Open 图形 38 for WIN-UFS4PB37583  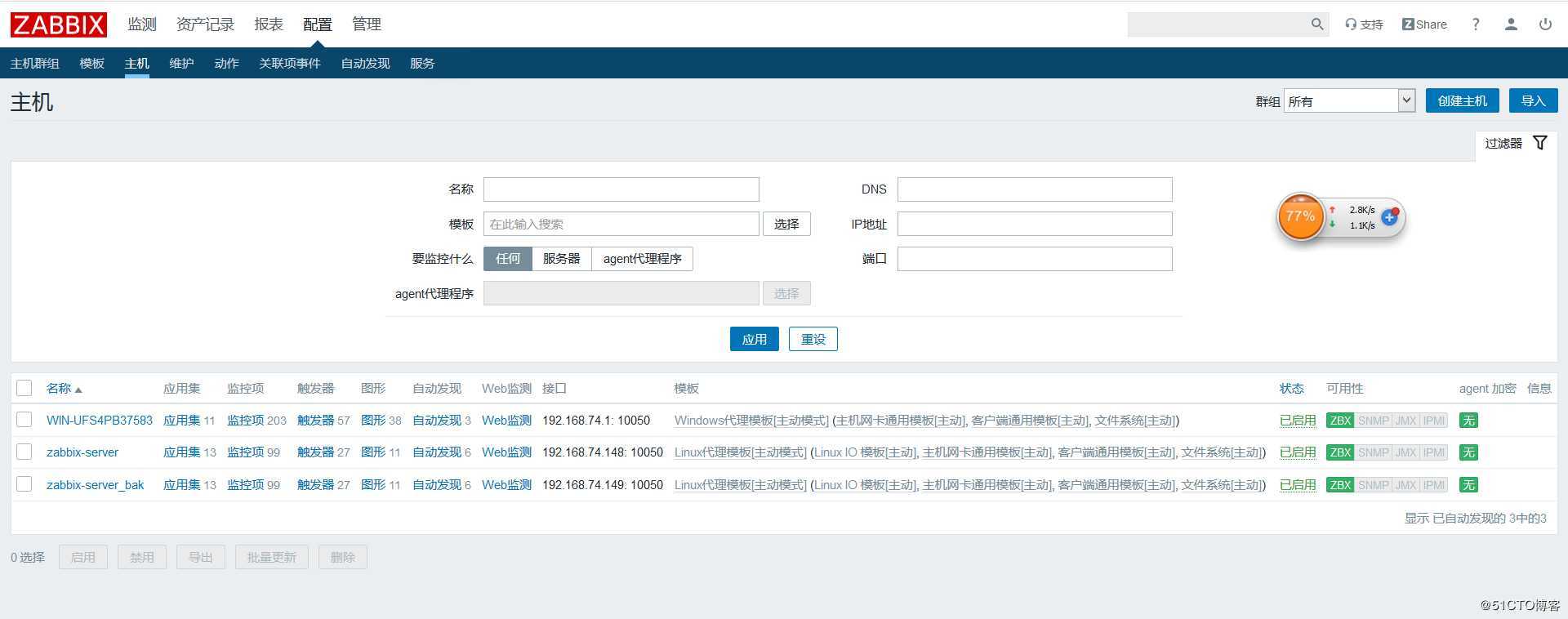(x=373, y=421)
